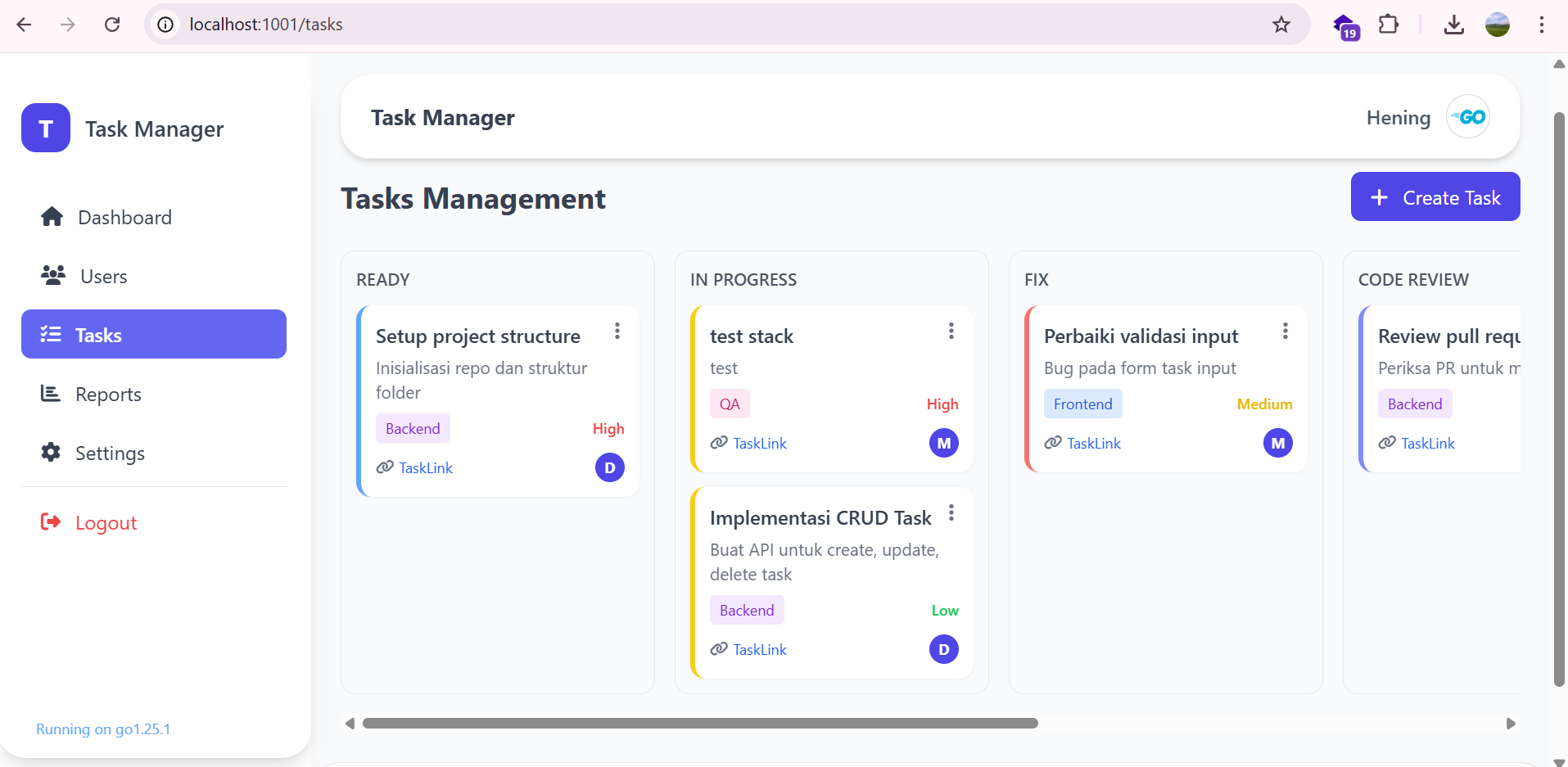Screen dimensions: 1568x767
Task: Go to Dashboard in the sidebar
Action: [x=124, y=218]
